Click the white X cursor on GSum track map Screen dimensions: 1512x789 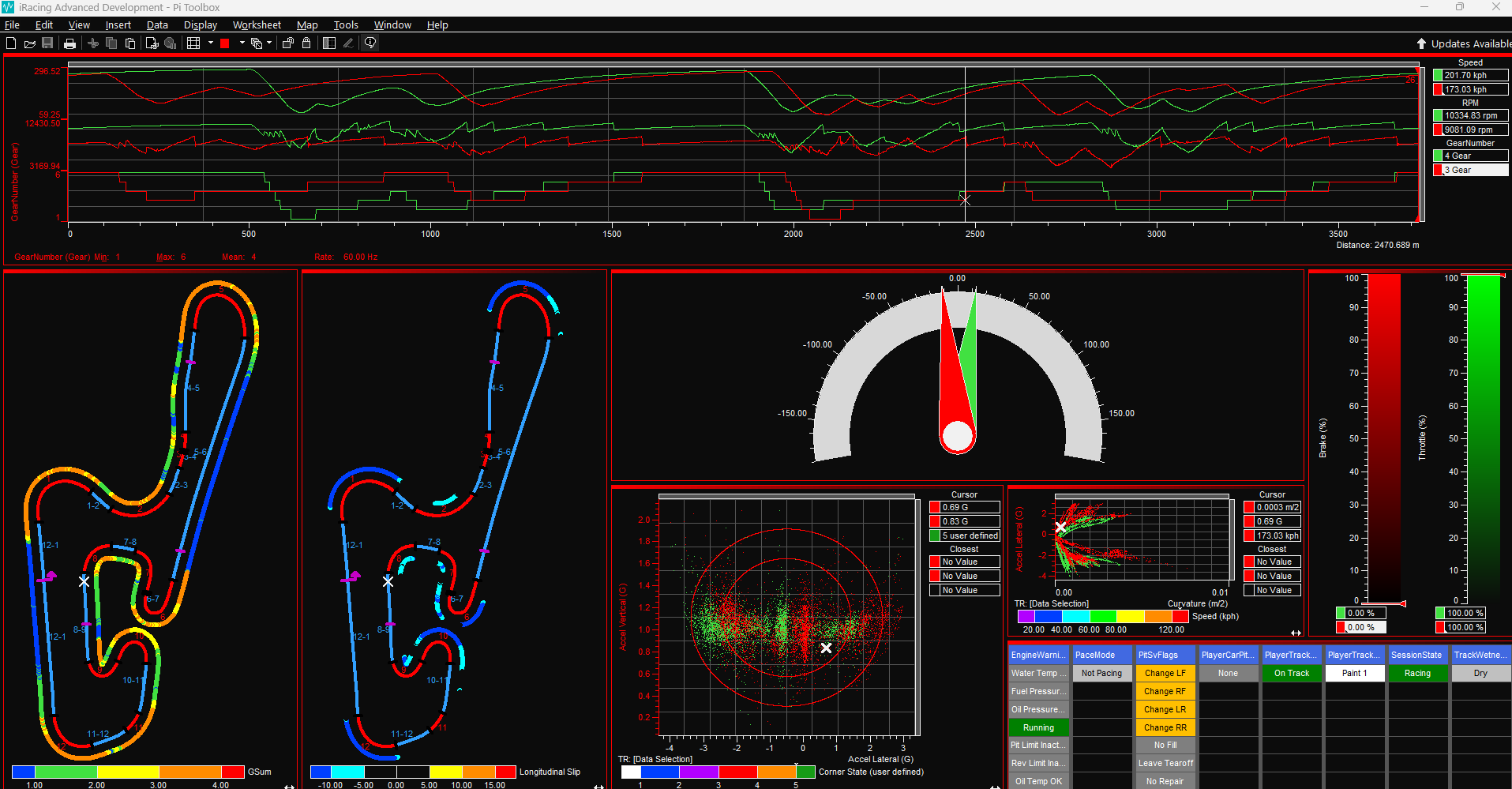(x=84, y=581)
